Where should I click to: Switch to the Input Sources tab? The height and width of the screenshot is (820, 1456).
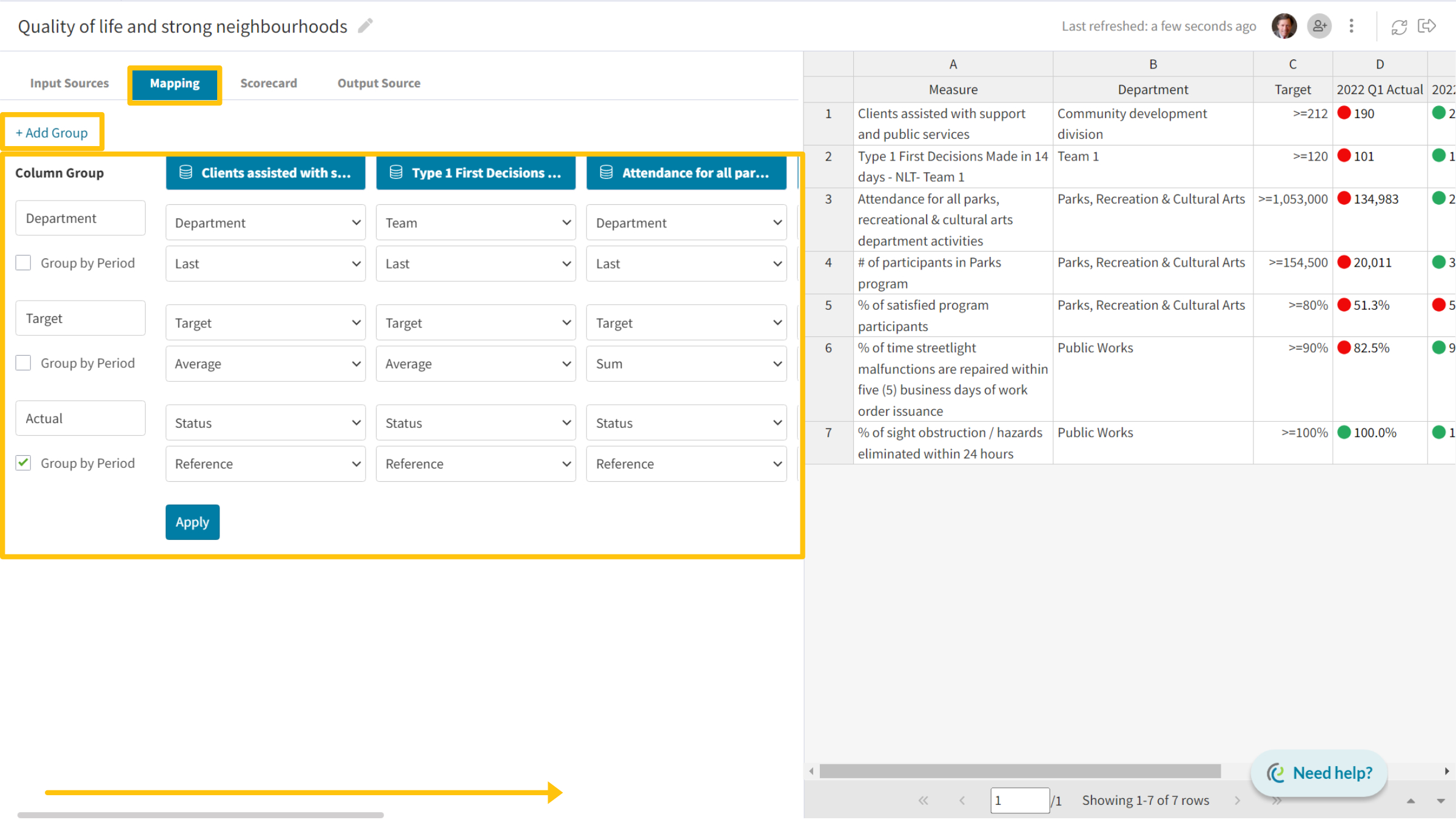pyautogui.click(x=69, y=83)
